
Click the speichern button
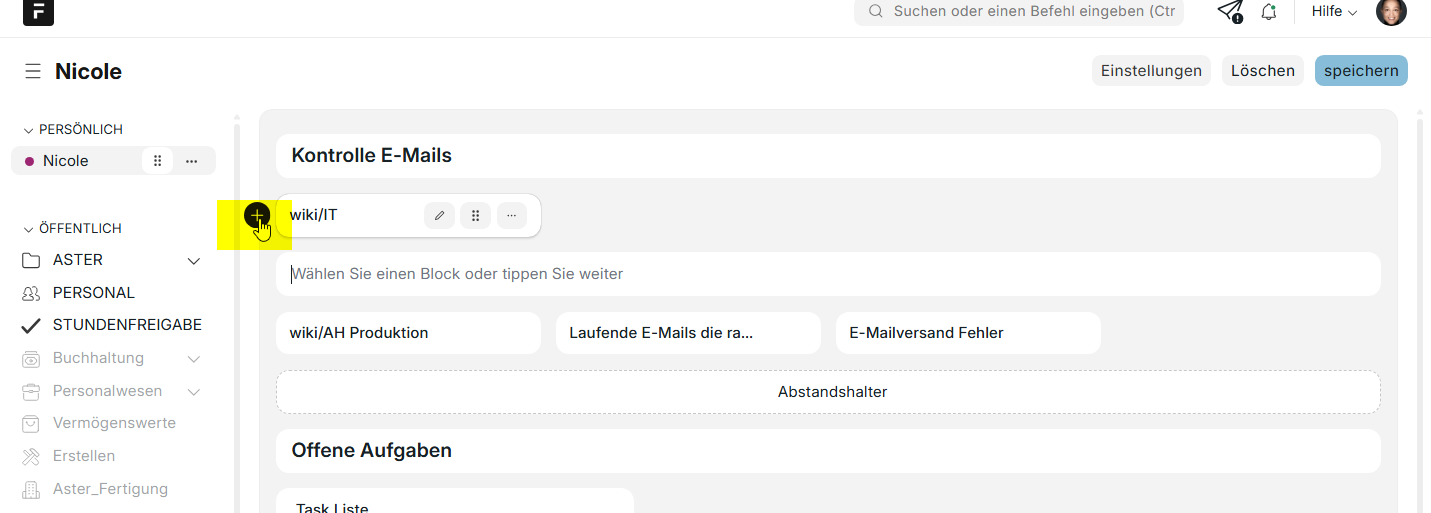(1360, 71)
